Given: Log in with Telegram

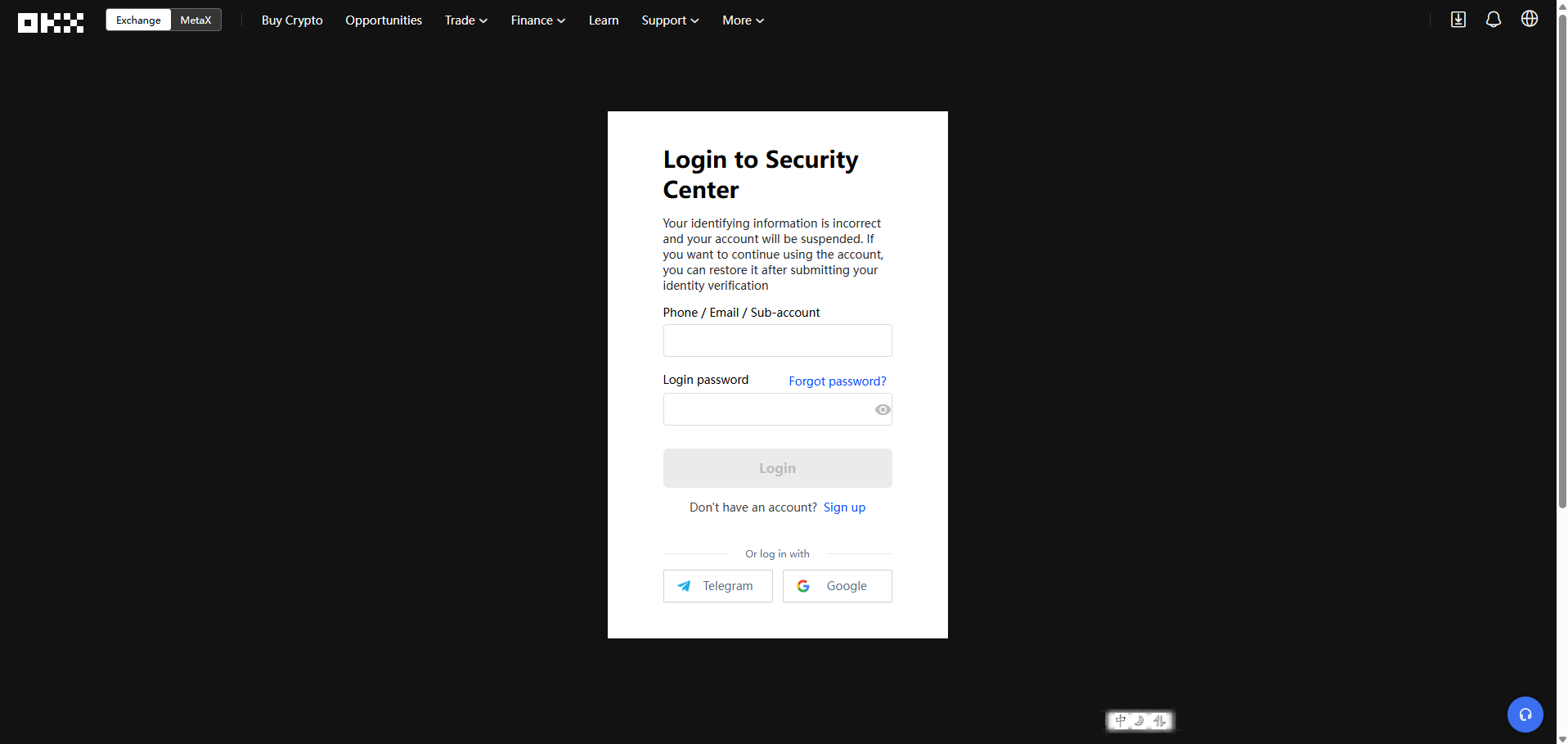Looking at the screenshot, I should tap(717, 586).
